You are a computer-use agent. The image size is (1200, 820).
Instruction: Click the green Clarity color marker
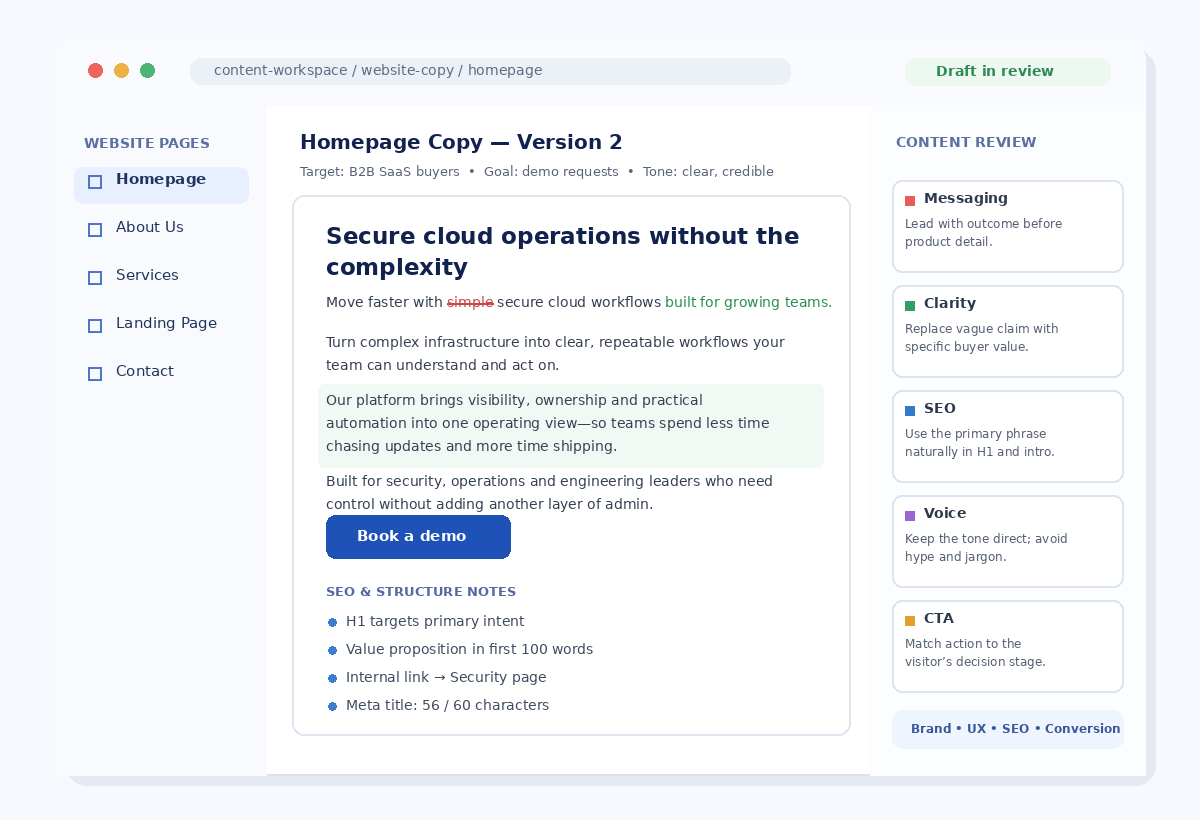point(910,306)
